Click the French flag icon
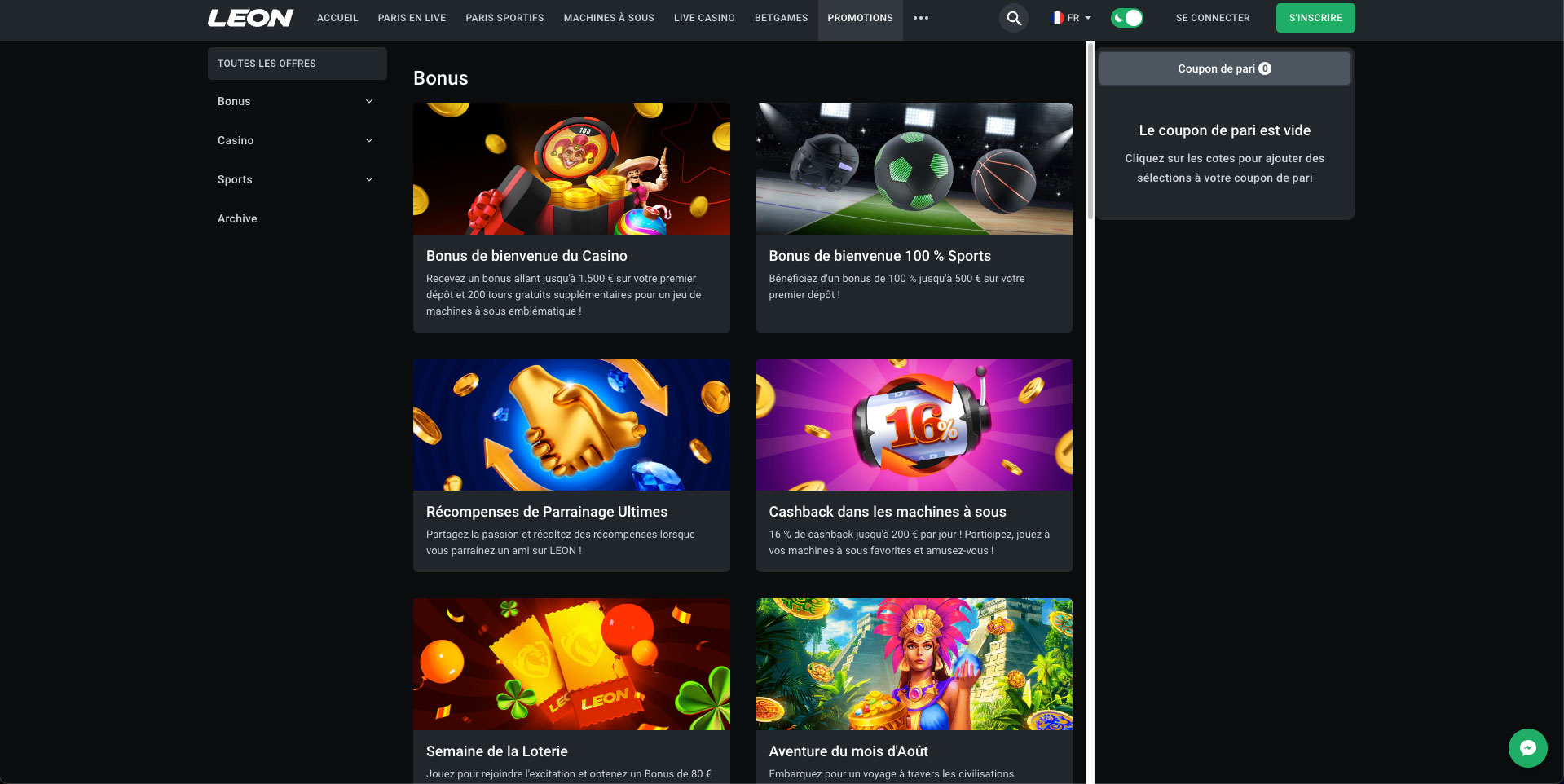The image size is (1564, 784). [x=1057, y=18]
